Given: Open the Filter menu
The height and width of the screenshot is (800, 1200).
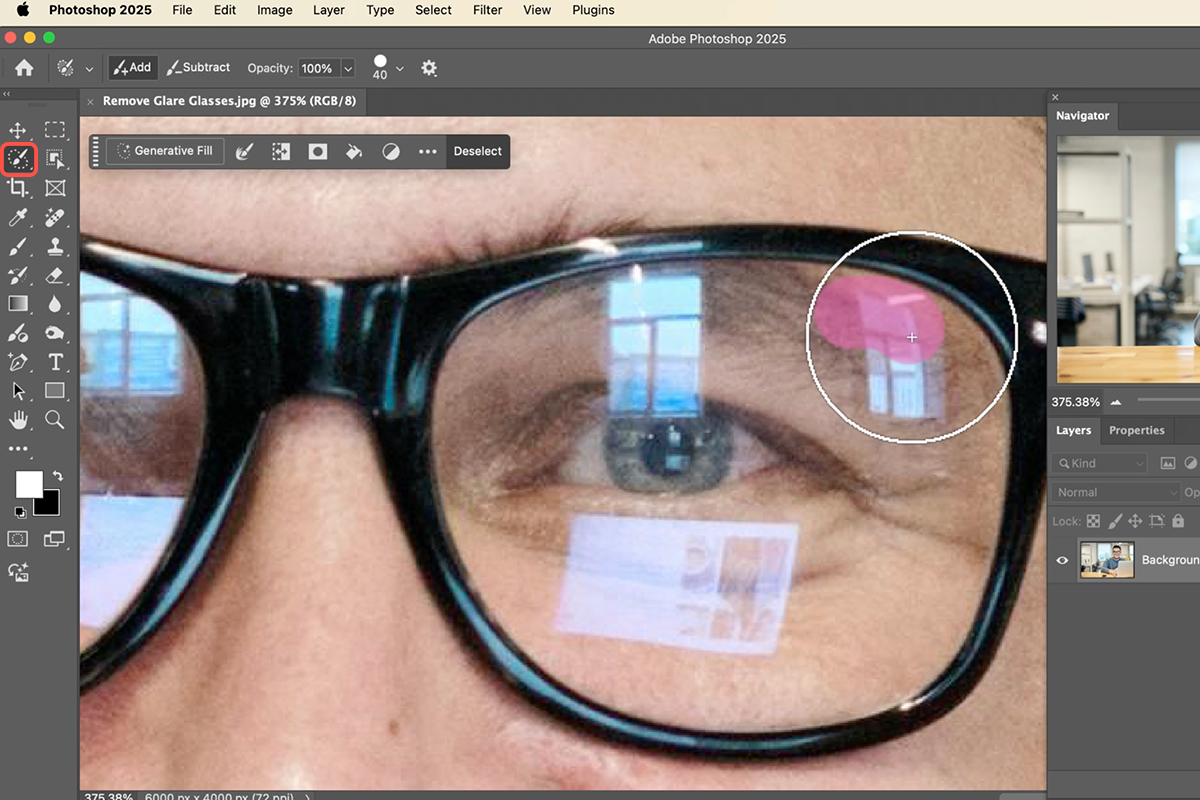Looking at the screenshot, I should click(x=487, y=10).
